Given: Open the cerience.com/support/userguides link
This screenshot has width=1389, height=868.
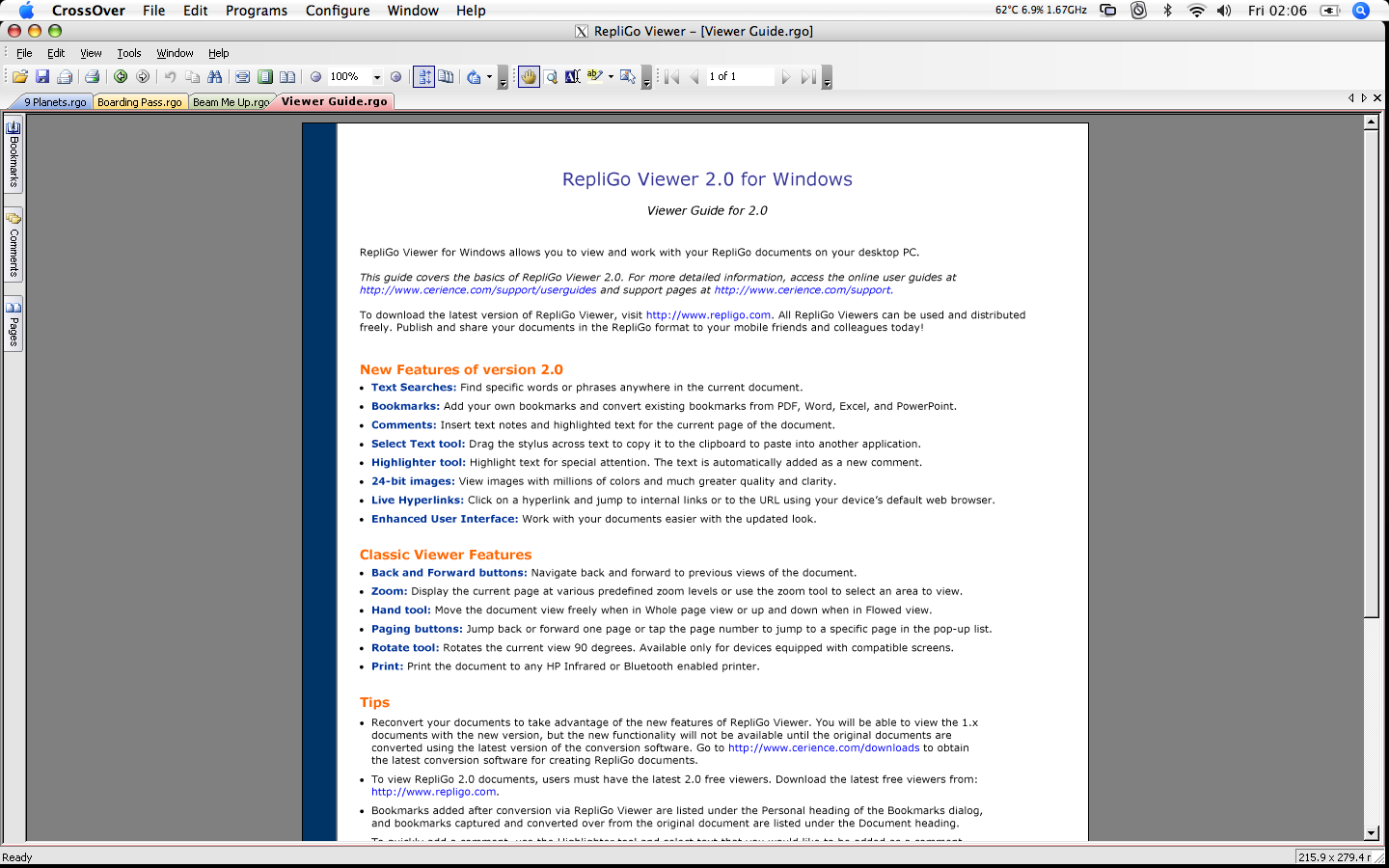Looking at the screenshot, I should tap(478, 289).
